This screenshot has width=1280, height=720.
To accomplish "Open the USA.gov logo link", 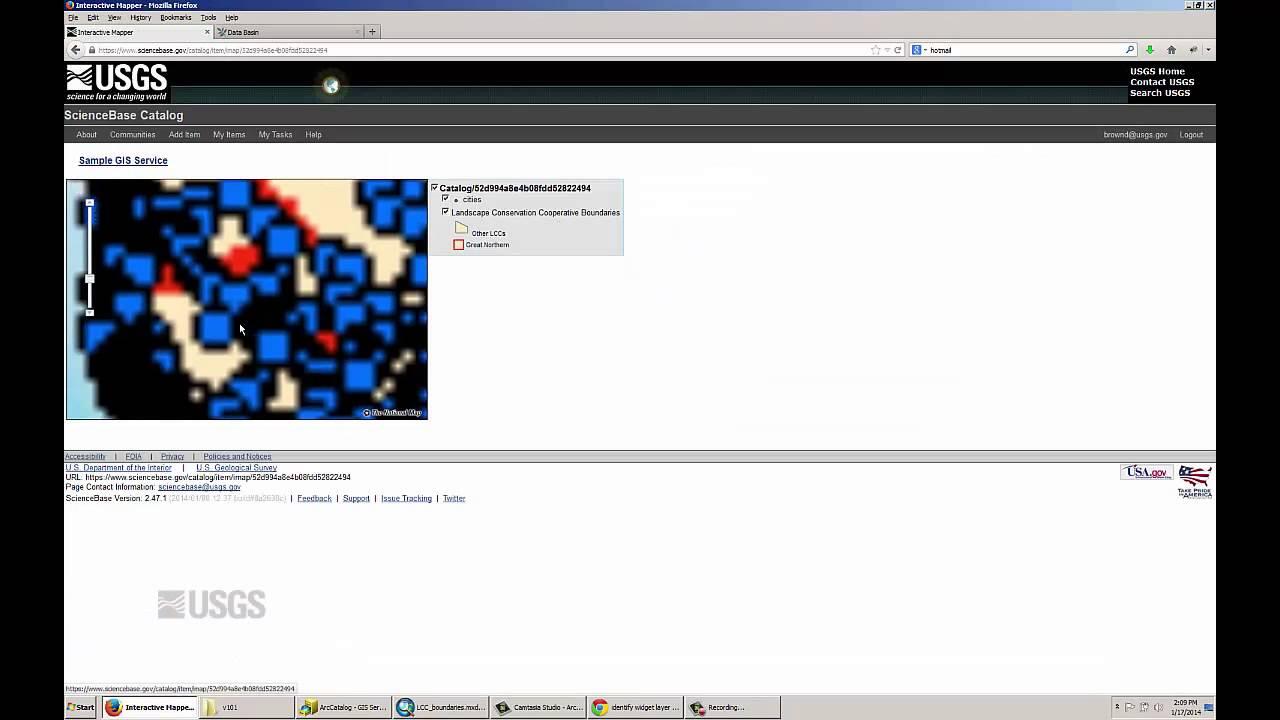I will (x=1146, y=472).
